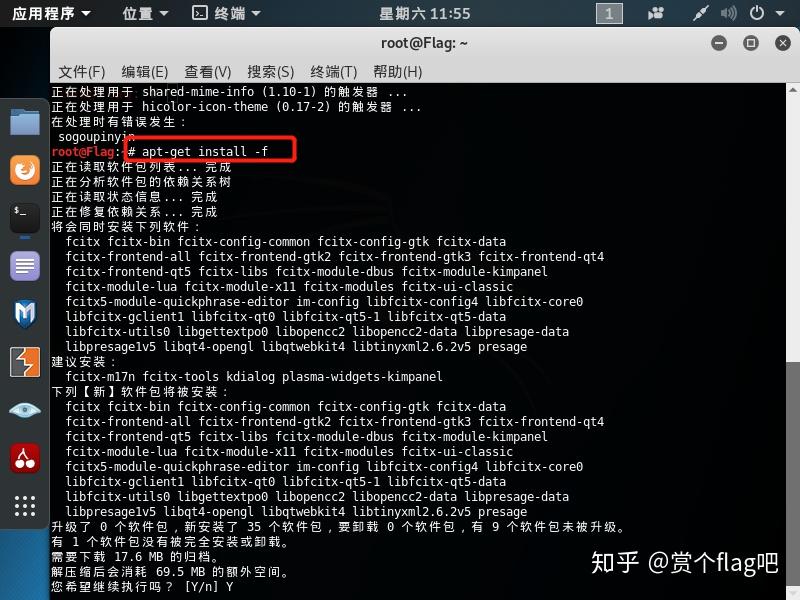Launch Firefox from the dock

[24, 170]
